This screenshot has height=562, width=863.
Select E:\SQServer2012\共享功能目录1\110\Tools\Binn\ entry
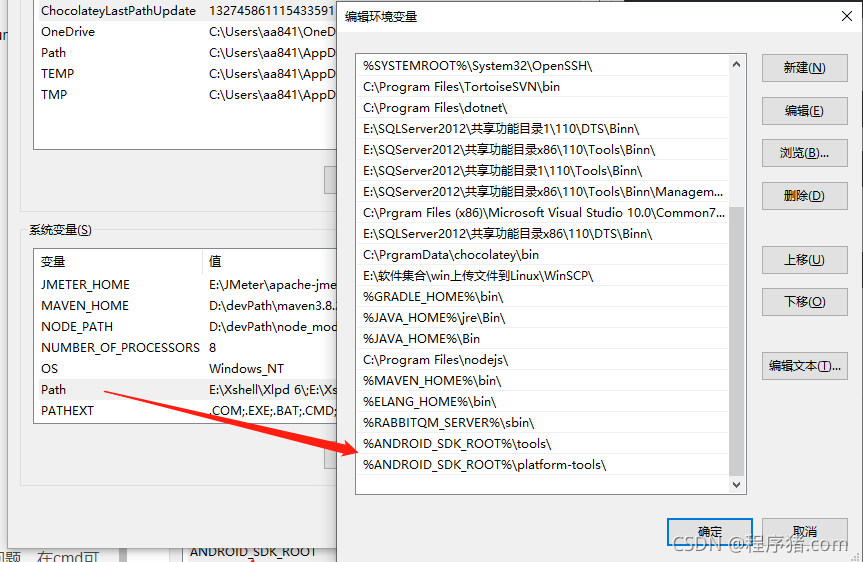click(542, 171)
